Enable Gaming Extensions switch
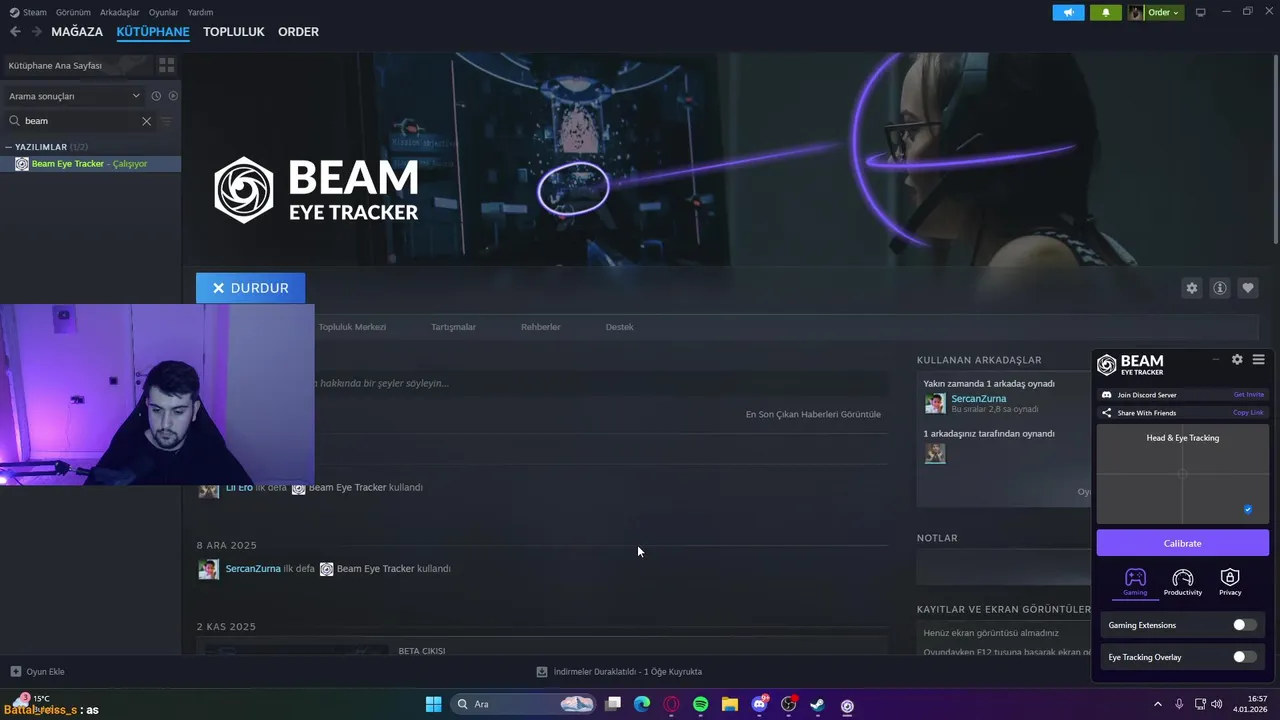This screenshot has height=720, width=1280. (1244, 625)
